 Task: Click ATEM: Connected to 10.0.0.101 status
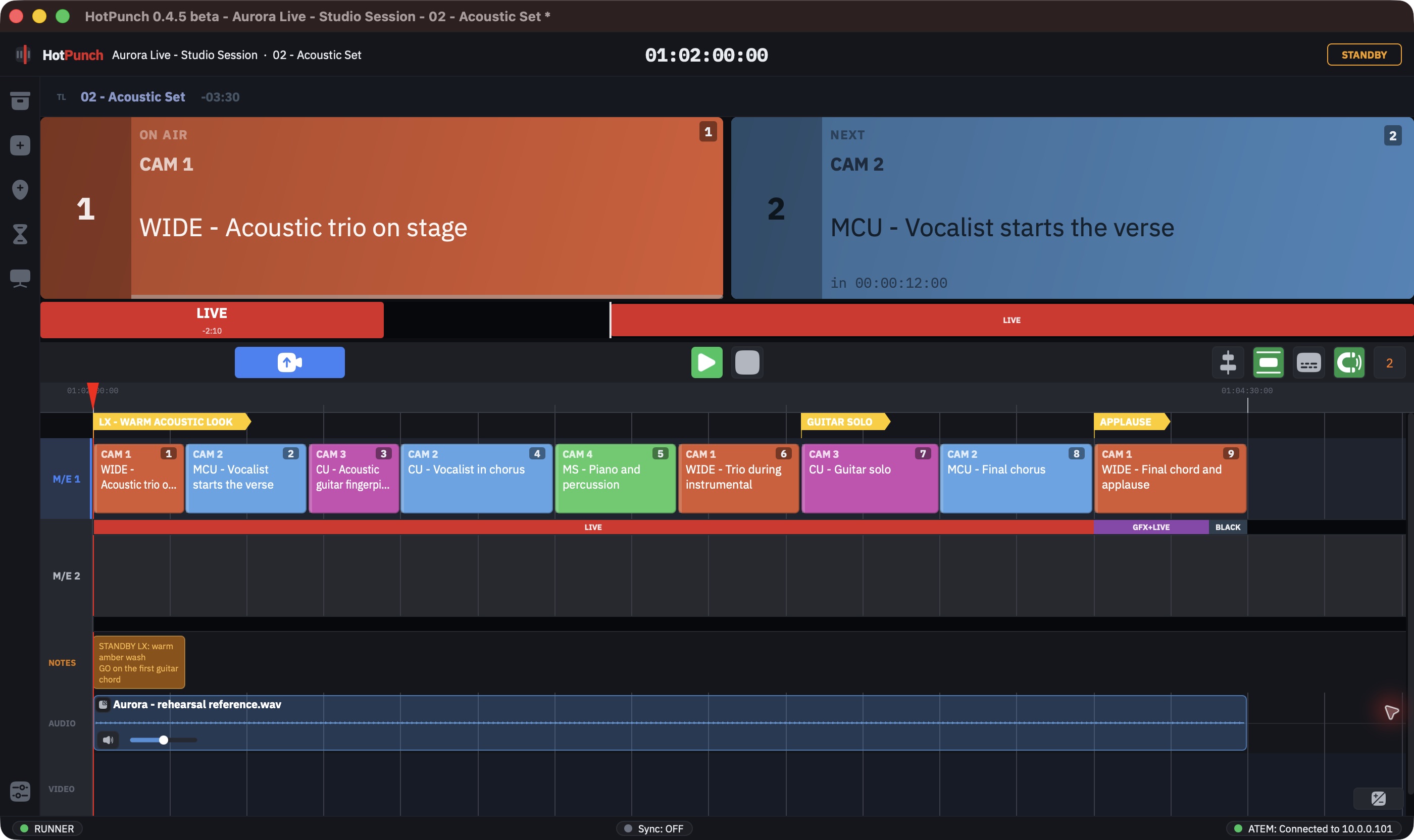[1313, 829]
